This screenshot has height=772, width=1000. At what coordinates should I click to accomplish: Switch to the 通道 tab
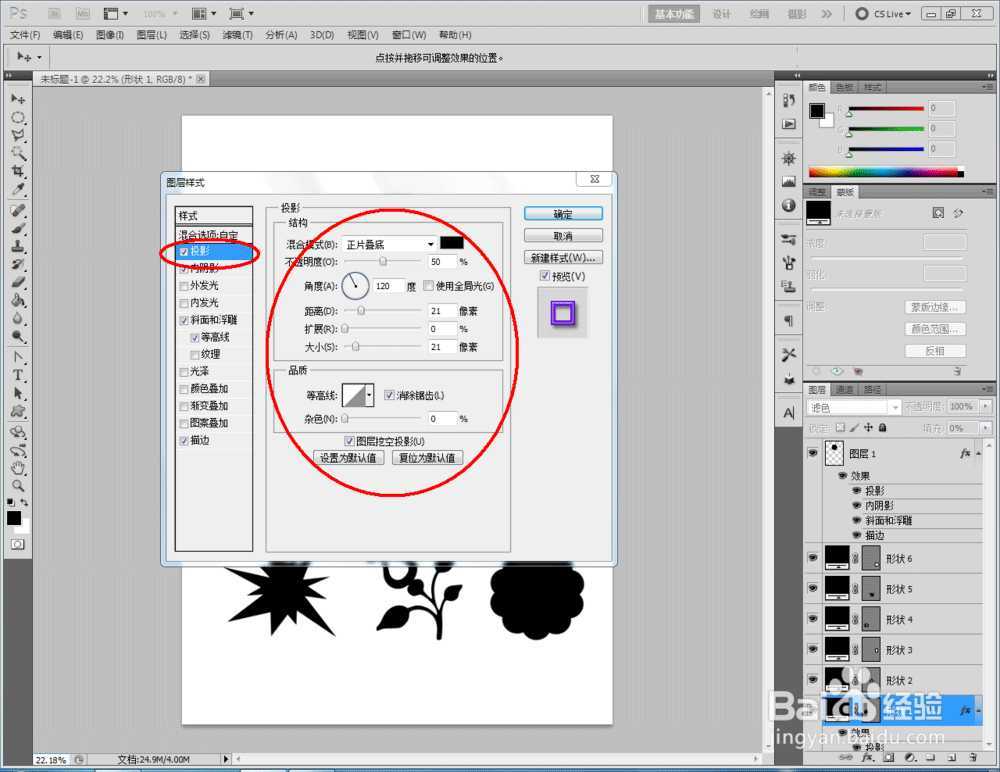point(845,390)
